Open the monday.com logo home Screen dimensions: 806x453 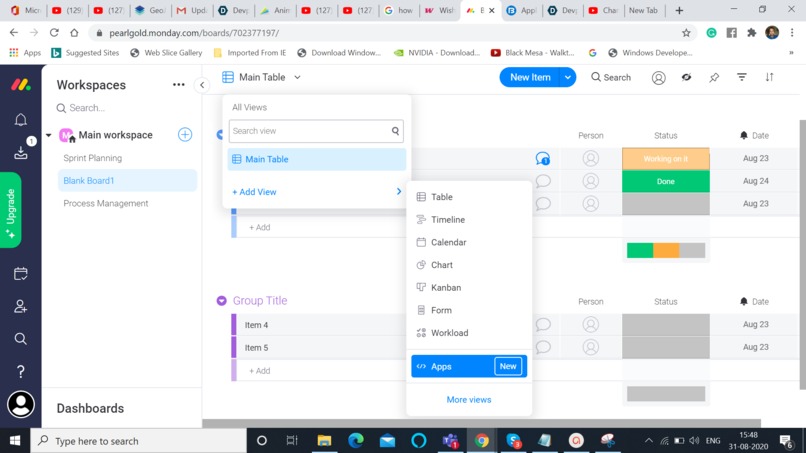click(x=21, y=84)
